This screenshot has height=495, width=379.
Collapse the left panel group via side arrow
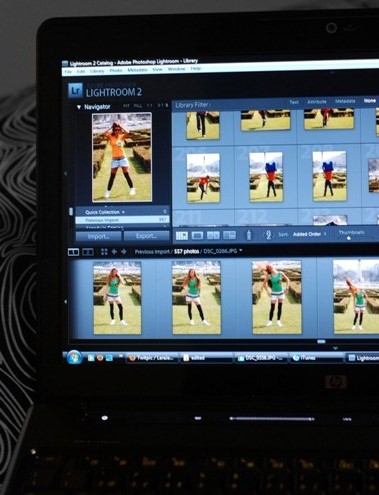65,173
